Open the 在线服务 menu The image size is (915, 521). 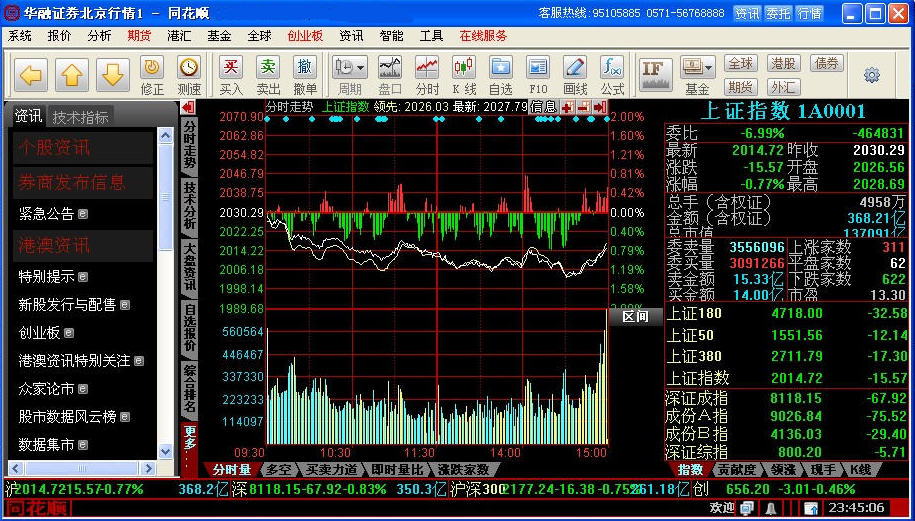coord(483,36)
